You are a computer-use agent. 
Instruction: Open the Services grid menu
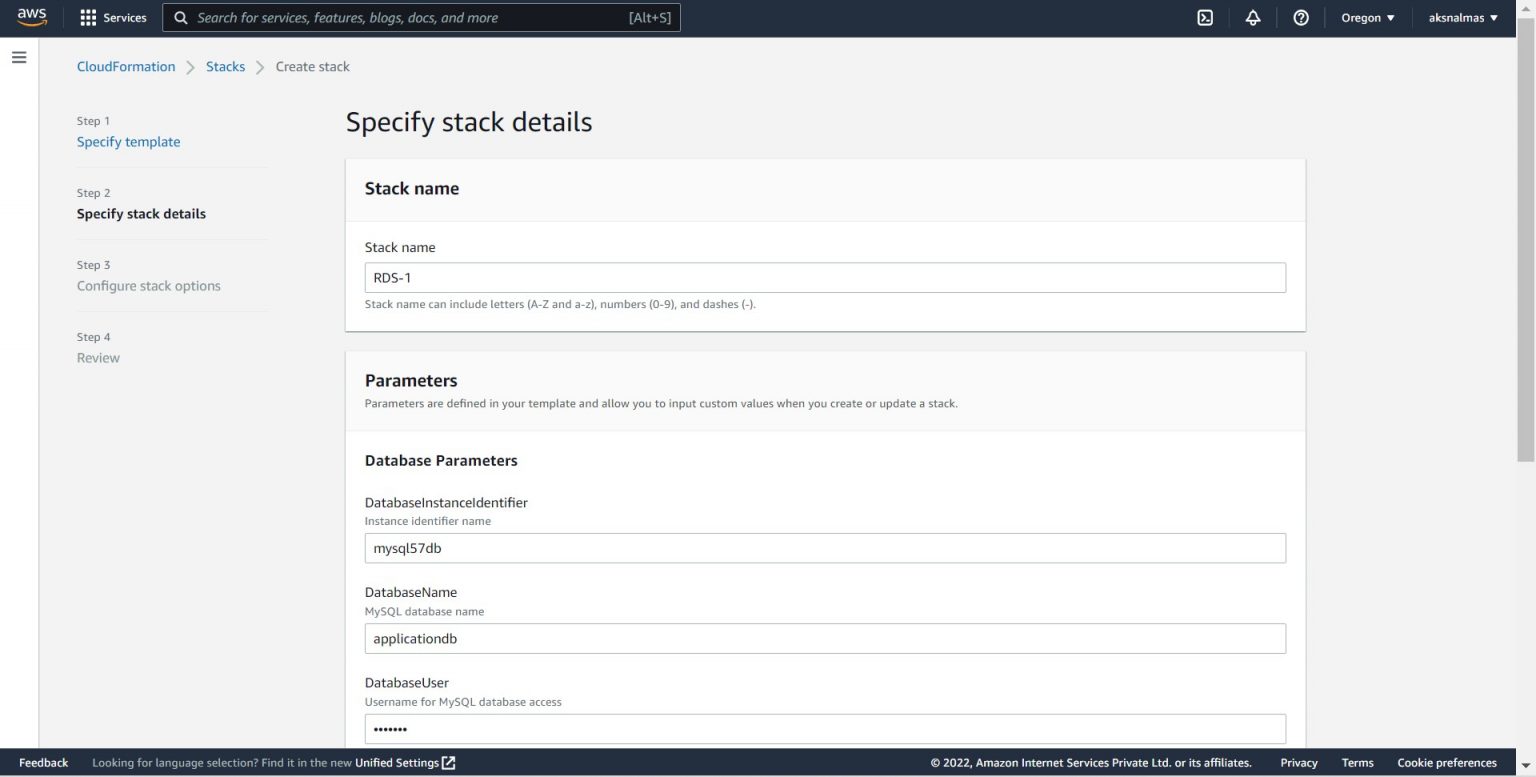pyautogui.click(x=112, y=17)
